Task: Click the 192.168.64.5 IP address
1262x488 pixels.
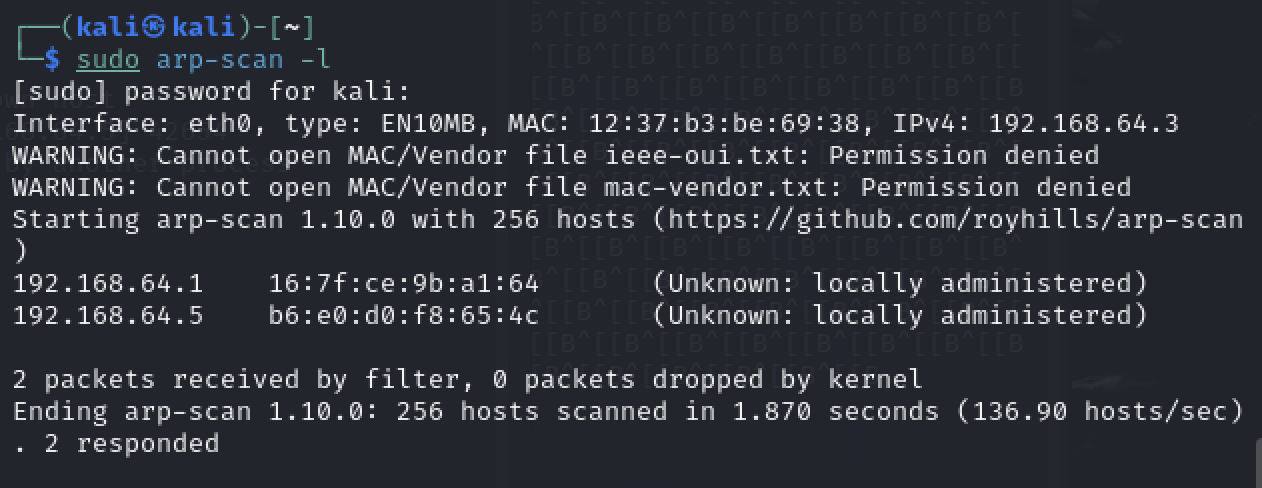Action: [108, 316]
